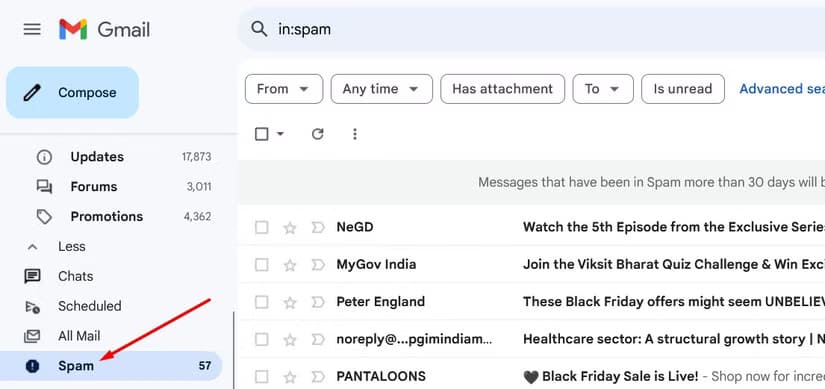Viewport: 825px width, 389px height.
Task: Open the To filter dropdown
Action: [603, 89]
